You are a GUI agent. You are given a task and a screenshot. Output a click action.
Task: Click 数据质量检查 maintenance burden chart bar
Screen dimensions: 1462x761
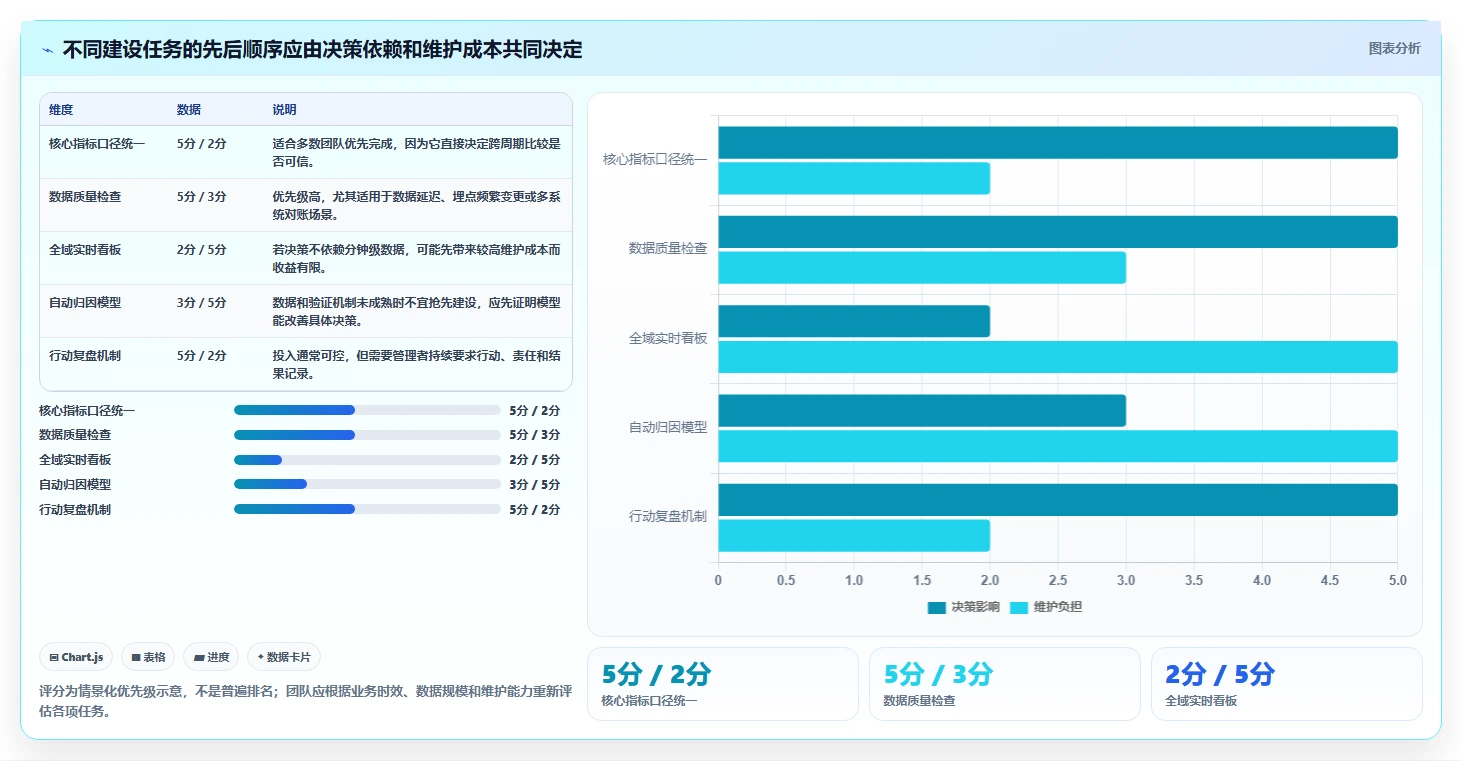(x=922, y=268)
